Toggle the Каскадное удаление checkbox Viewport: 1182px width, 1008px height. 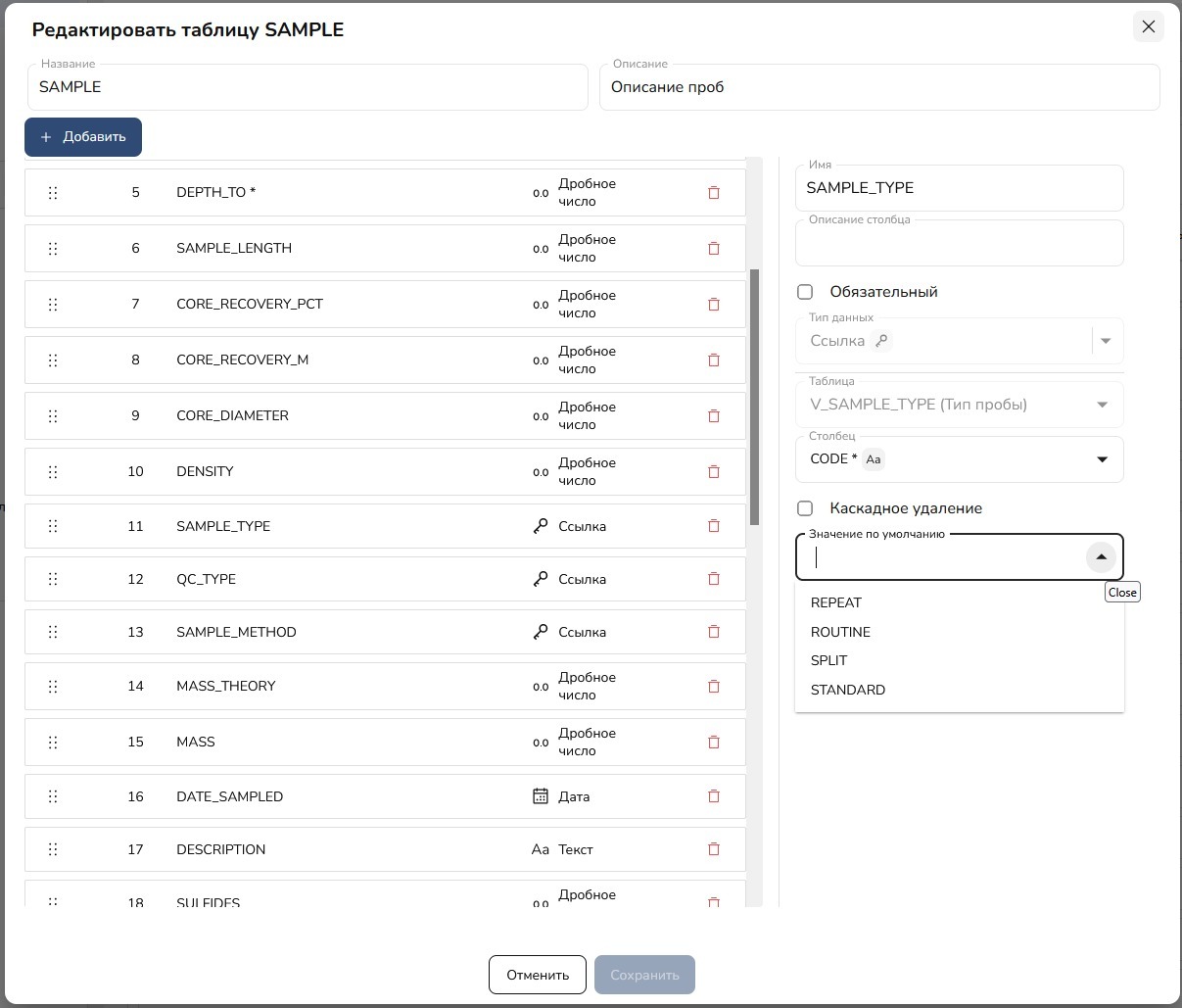[x=805, y=508]
